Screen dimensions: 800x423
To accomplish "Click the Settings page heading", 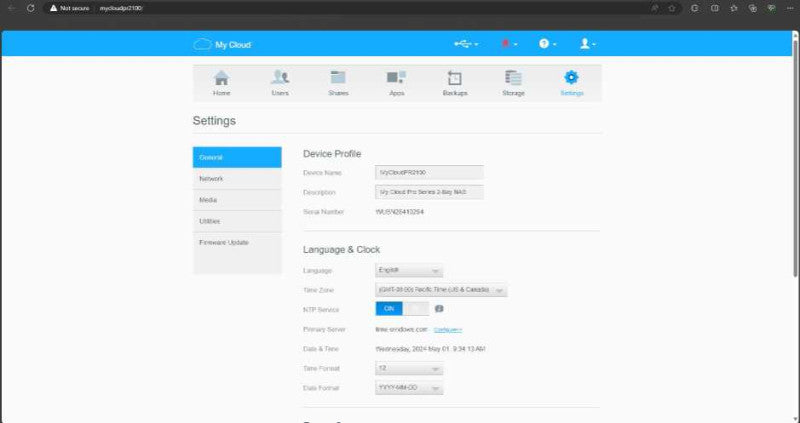I will coord(214,121).
